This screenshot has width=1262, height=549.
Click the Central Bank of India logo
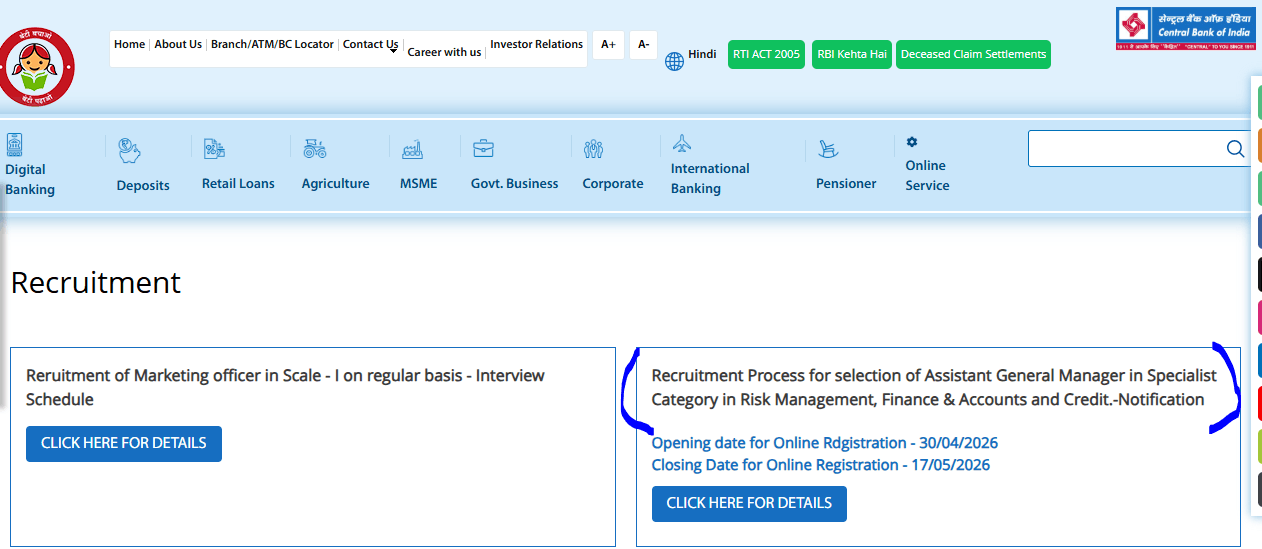(1185, 29)
